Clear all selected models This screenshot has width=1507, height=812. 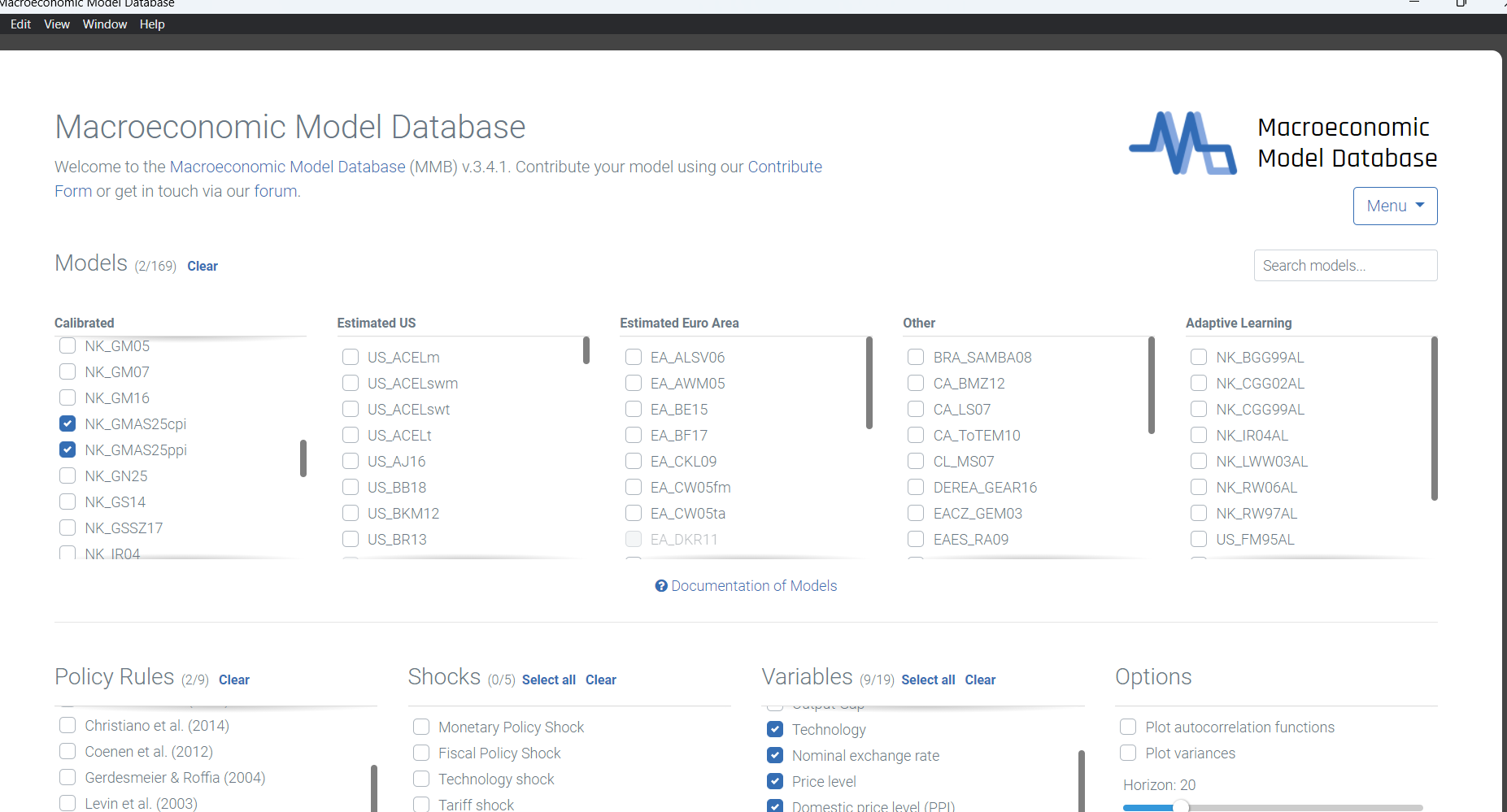pos(203,267)
